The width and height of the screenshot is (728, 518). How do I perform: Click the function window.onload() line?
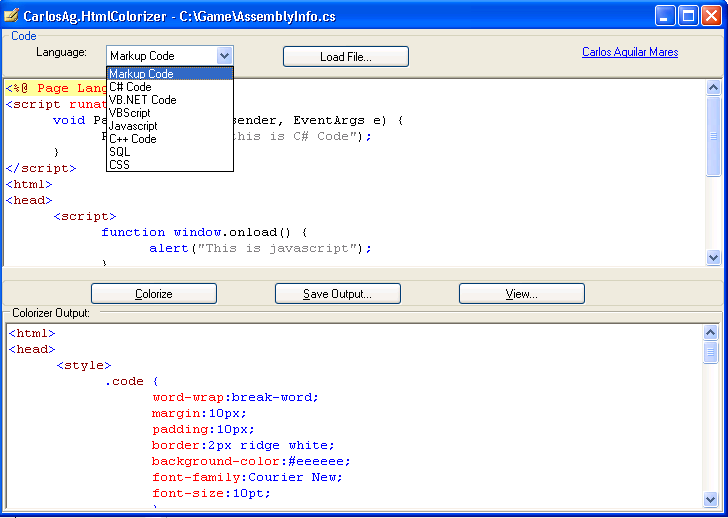pyautogui.click(x=204, y=232)
